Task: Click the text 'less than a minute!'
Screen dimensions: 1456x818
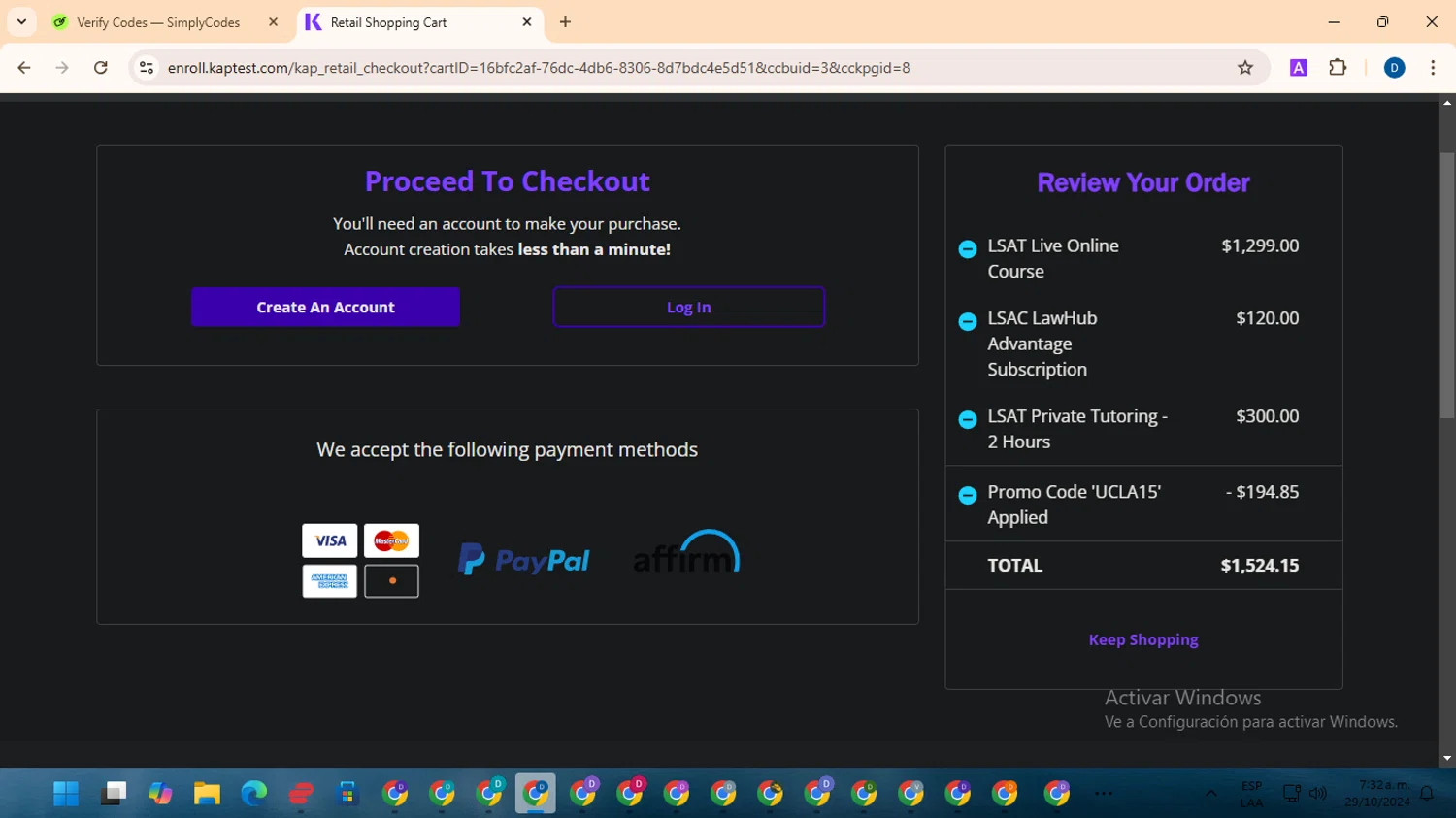Action: (594, 249)
